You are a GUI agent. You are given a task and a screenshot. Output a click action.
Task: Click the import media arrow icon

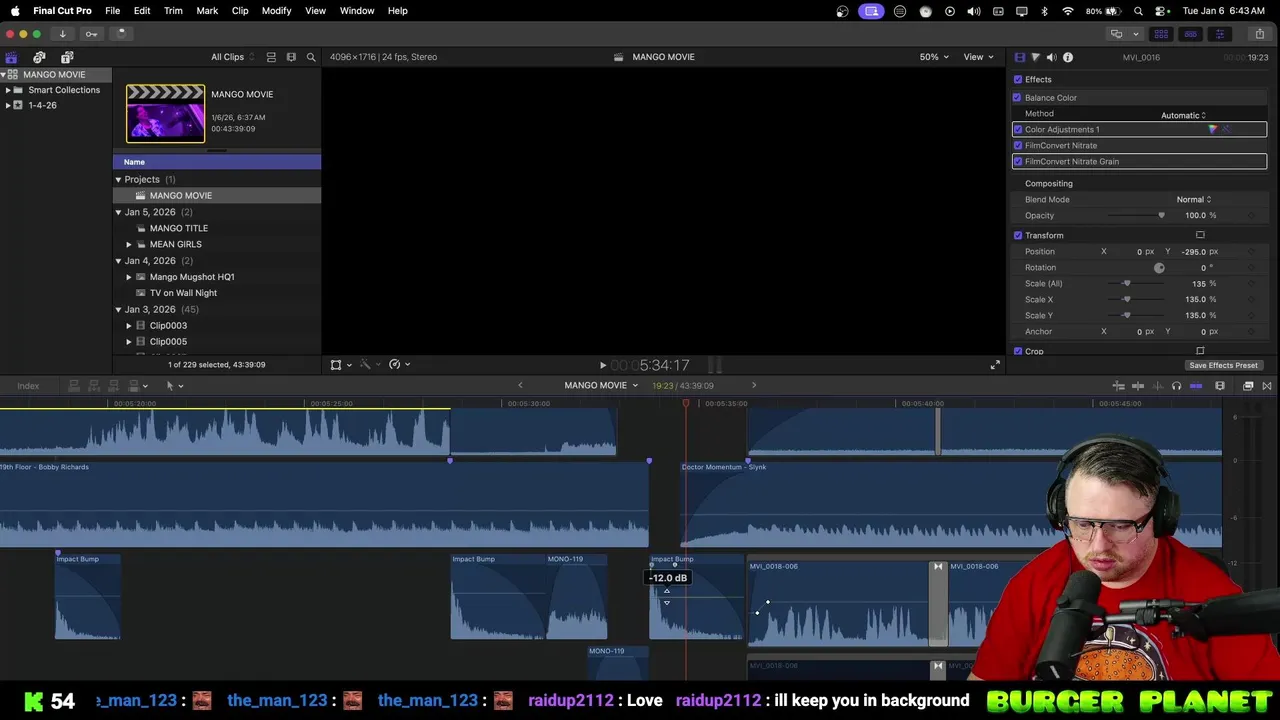pos(62,34)
